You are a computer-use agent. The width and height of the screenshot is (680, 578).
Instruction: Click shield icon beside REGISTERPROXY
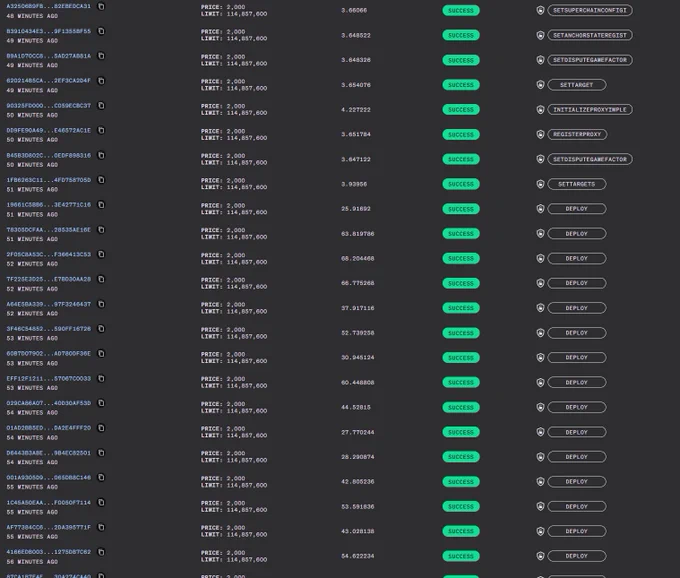click(x=540, y=134)
